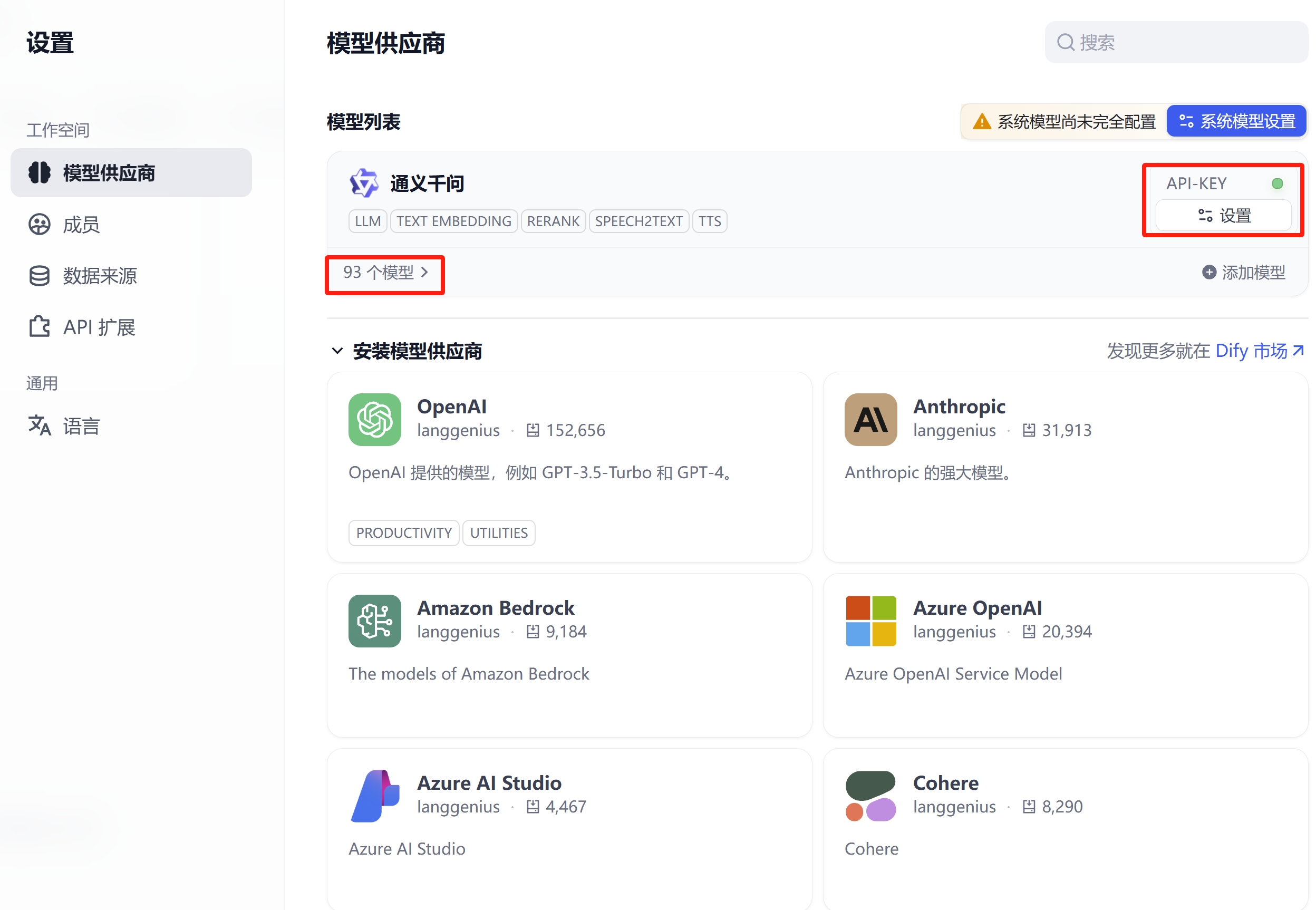Click the translate icon beside 语言
The height and width of the screenshot is (910, 1316).
click(40, 425)
